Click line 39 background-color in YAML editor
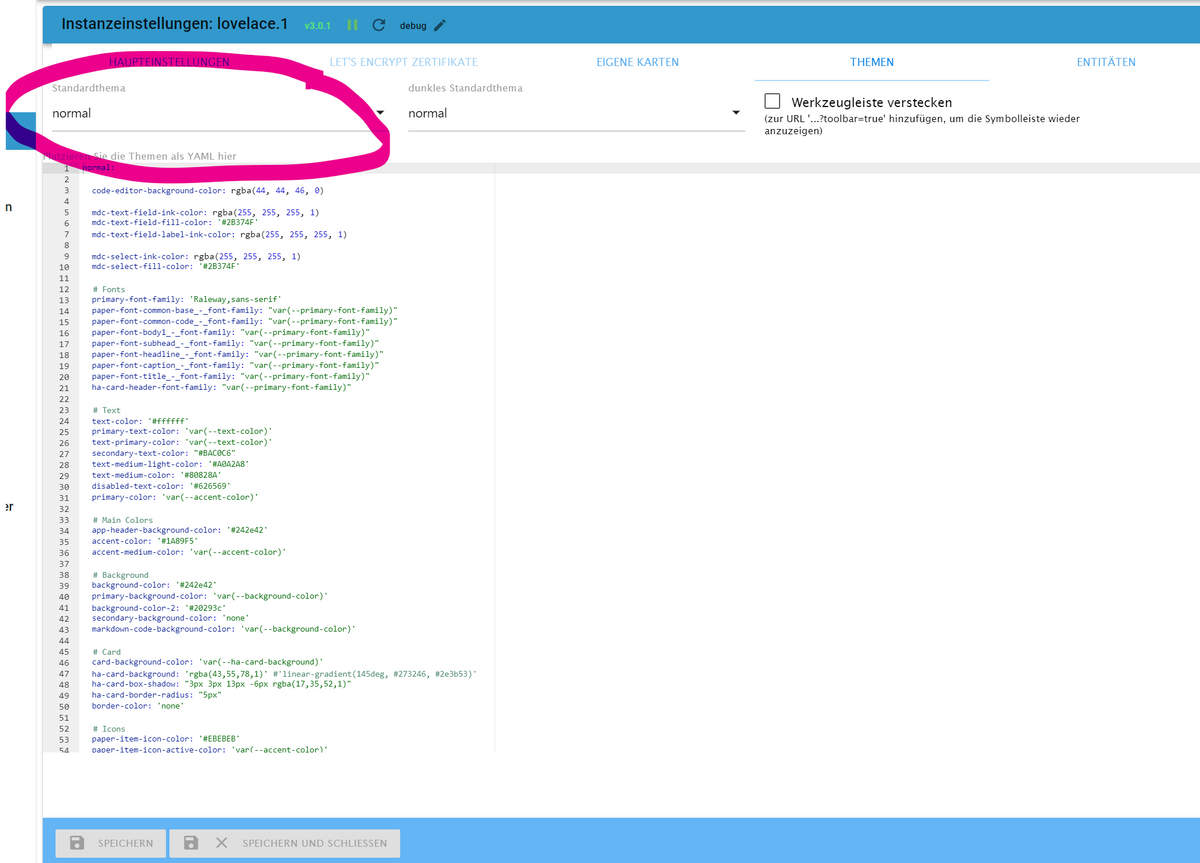This screenshot has height=863, width=1200. pyautogui.click(x=154, y=585)
